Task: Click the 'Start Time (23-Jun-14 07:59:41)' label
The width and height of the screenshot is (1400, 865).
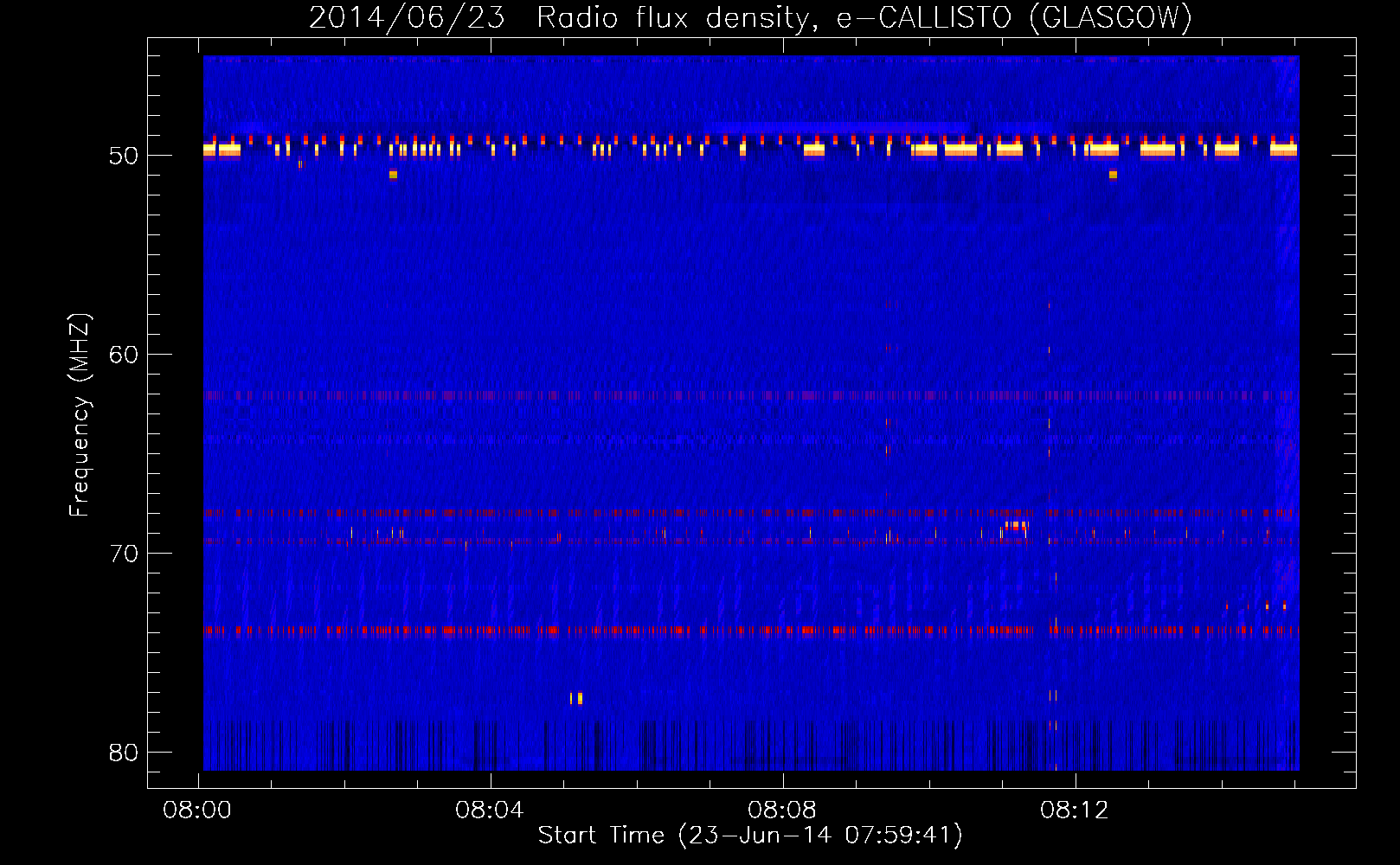Action: click(750, 835)
